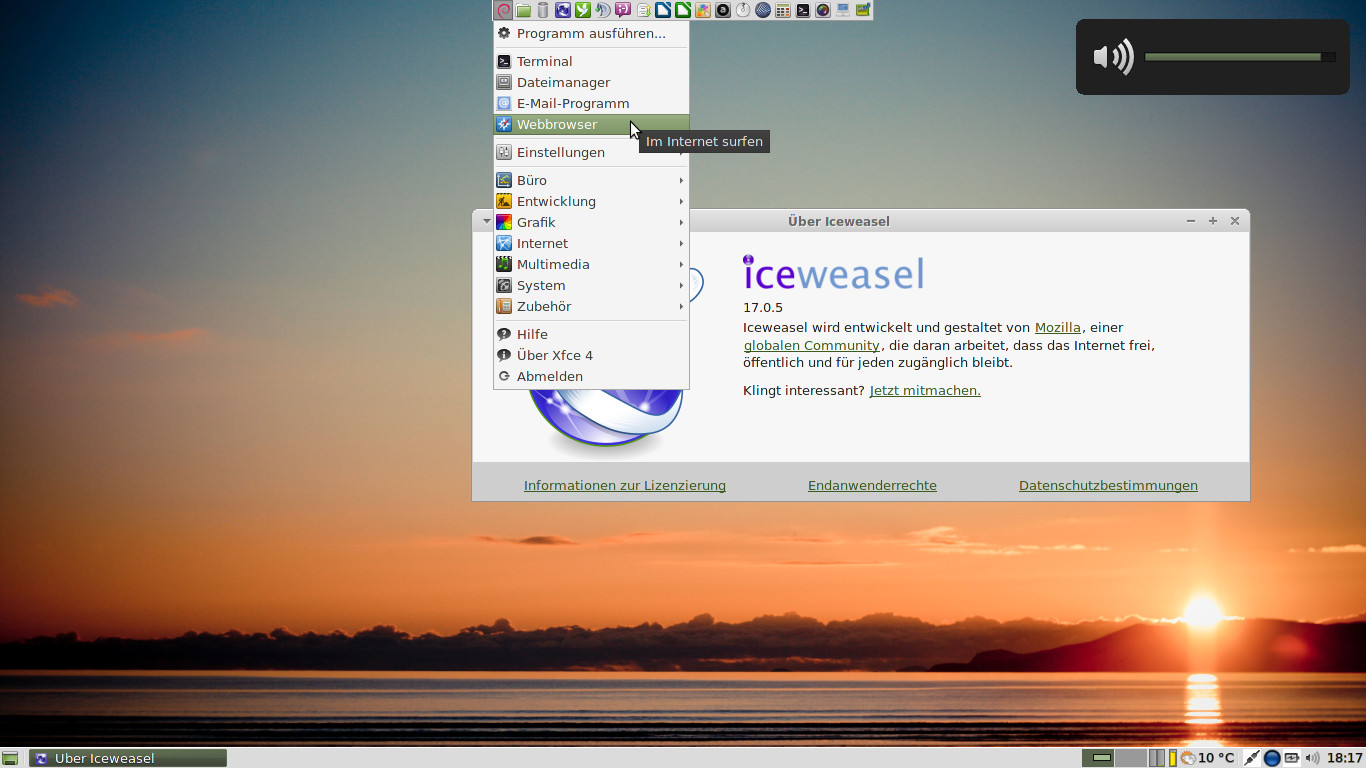Viewport: 1366px width, 768px height.
Task: Launch the blue LibreOffice document icon
Action: click(663, 10)
